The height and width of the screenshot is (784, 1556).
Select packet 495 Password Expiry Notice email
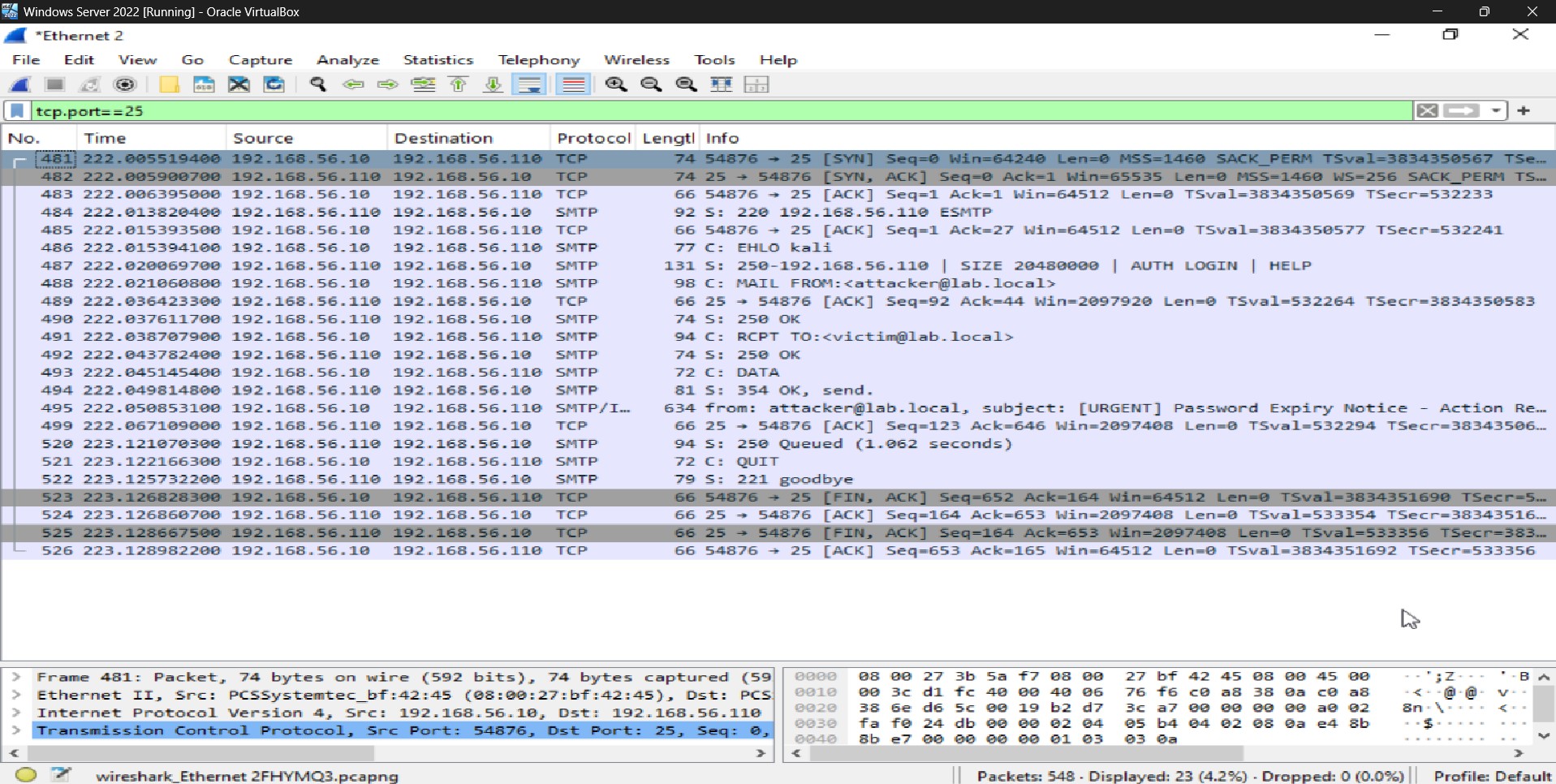778,408
